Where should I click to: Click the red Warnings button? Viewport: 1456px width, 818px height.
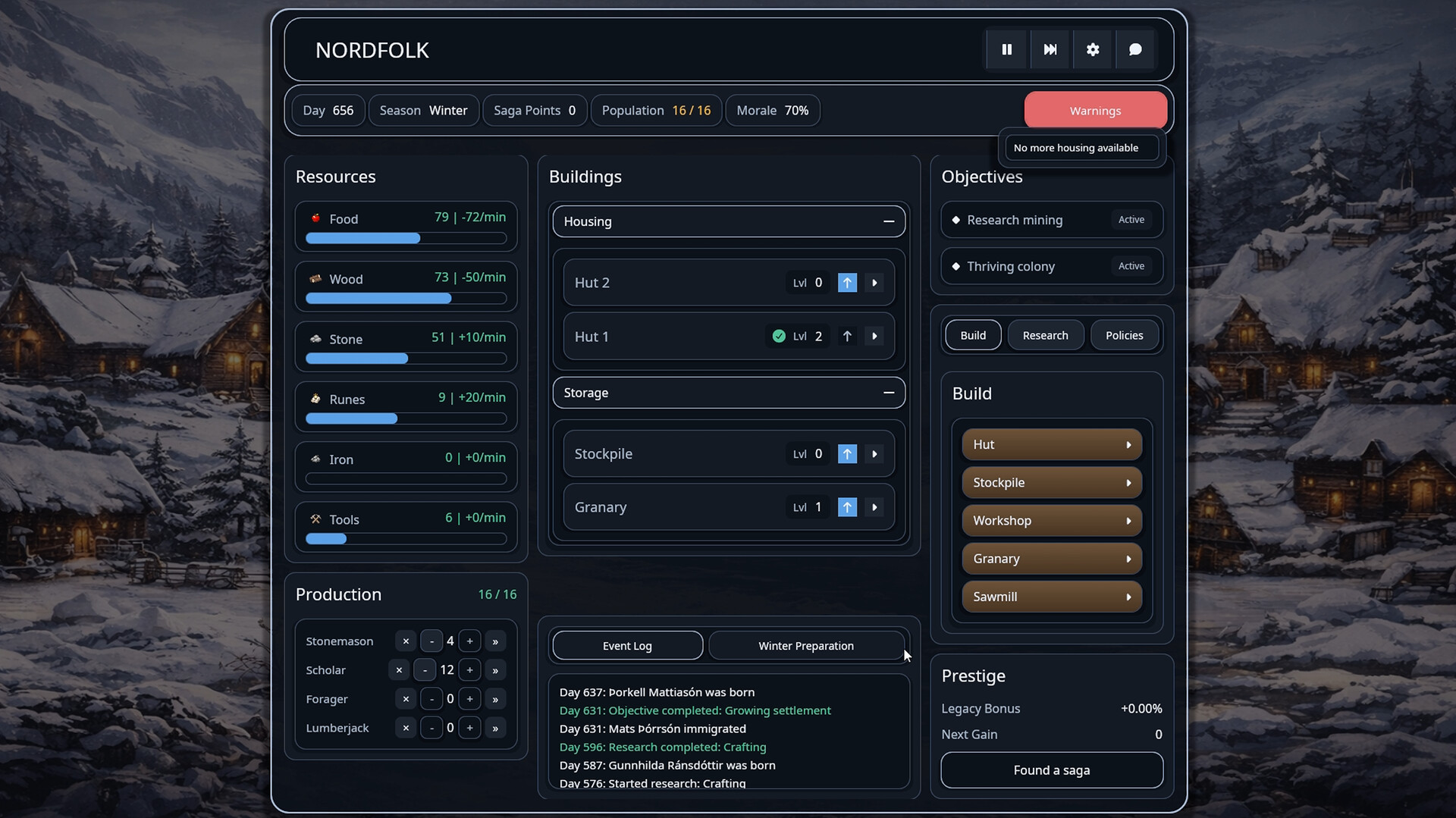pos(1095,111)
